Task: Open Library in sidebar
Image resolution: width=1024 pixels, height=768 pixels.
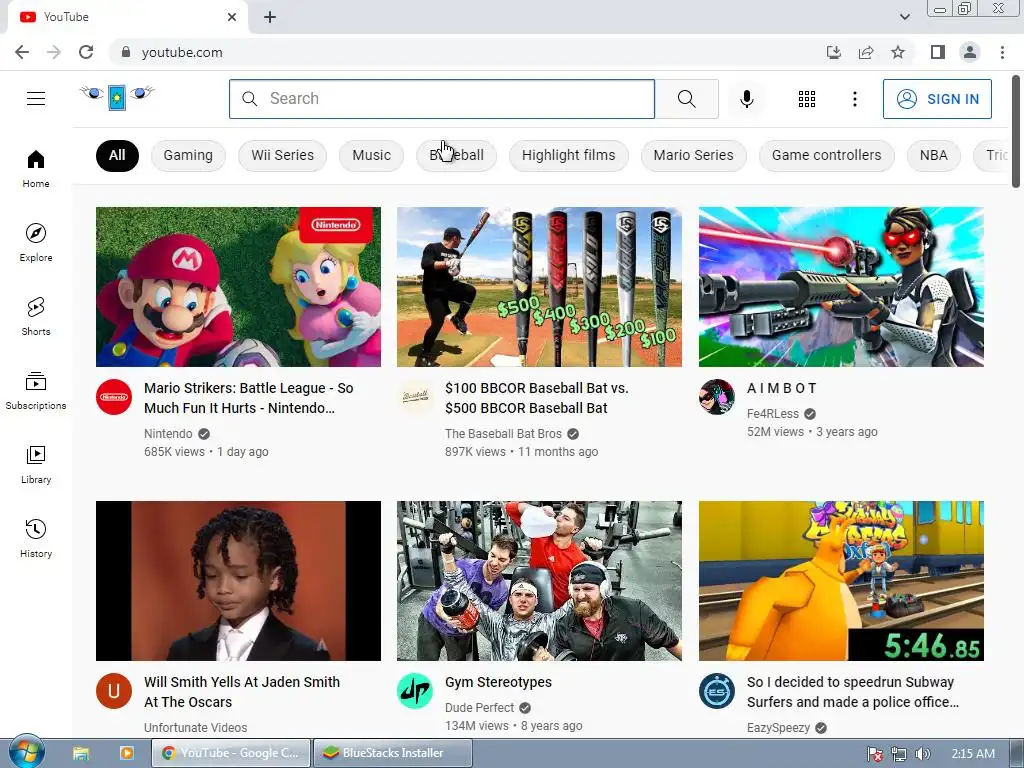Action: click(36, 464)
